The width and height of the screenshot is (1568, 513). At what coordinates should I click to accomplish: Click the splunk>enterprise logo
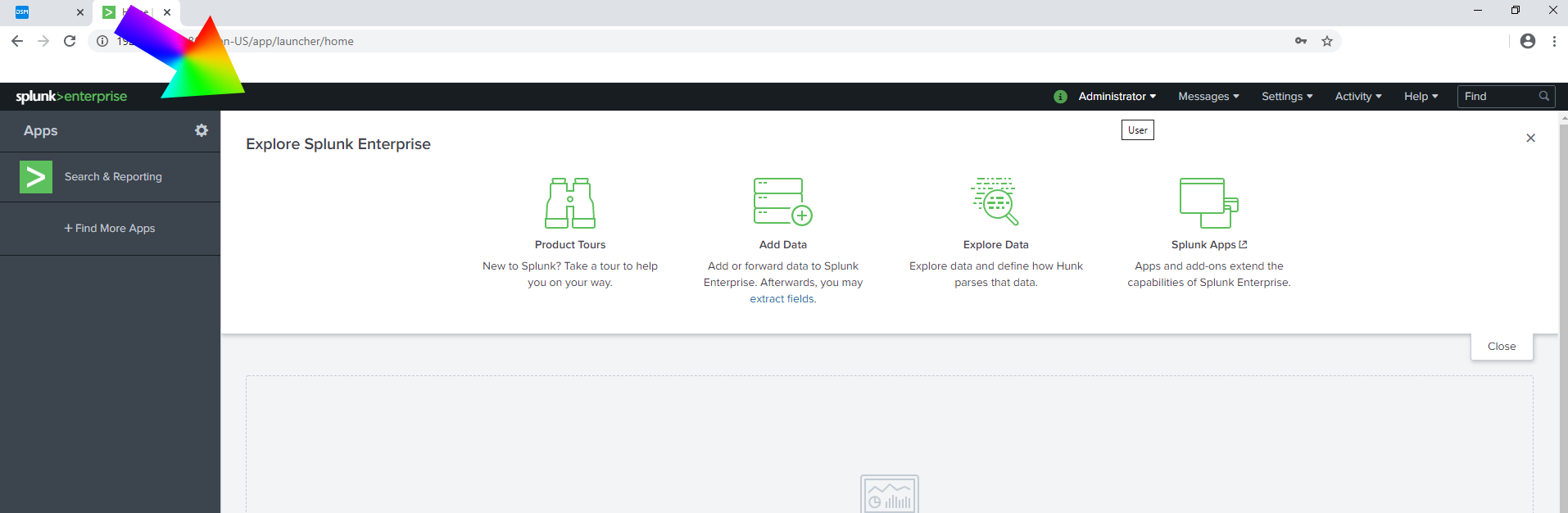click(x=71, y=96)
